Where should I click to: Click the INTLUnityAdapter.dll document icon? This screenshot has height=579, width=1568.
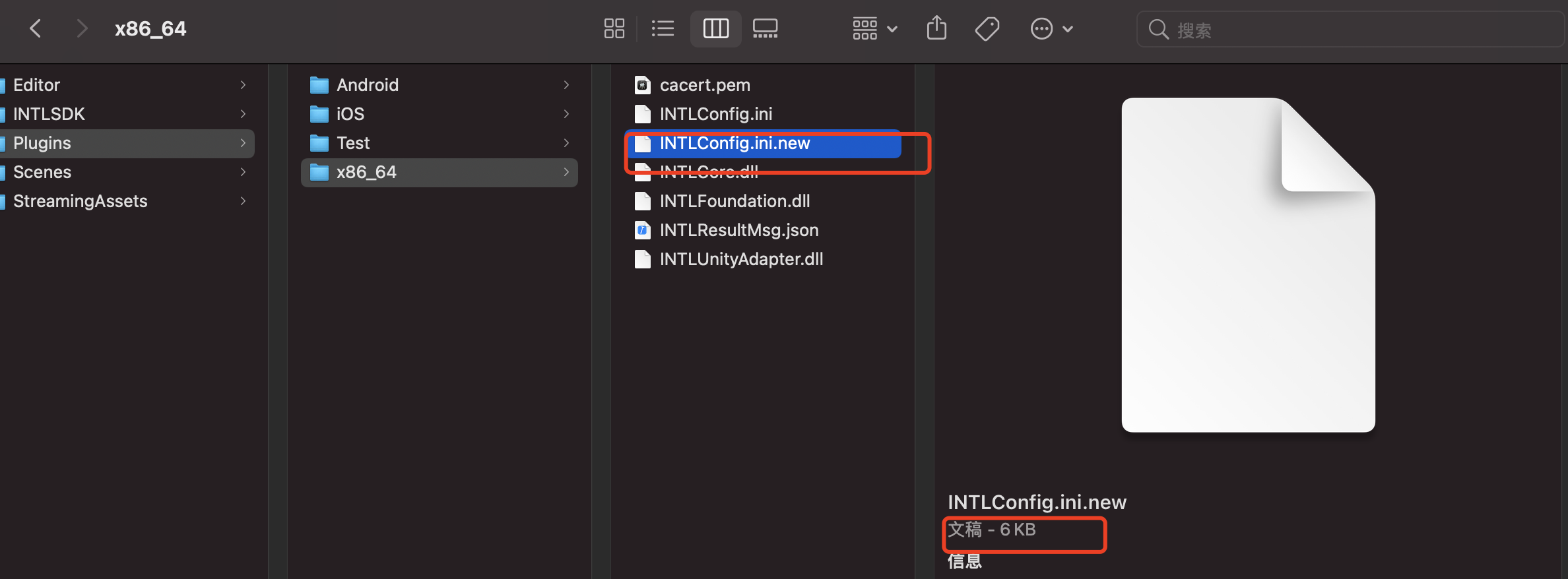(642, 259)
